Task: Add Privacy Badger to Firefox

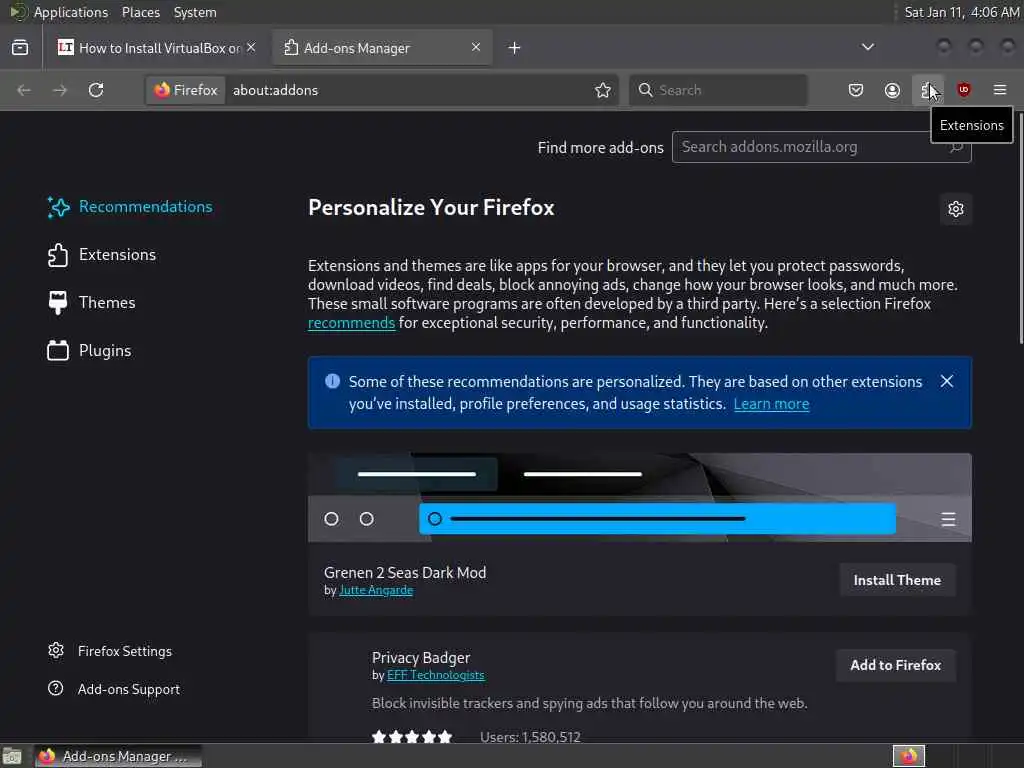Action: [895, 665]
